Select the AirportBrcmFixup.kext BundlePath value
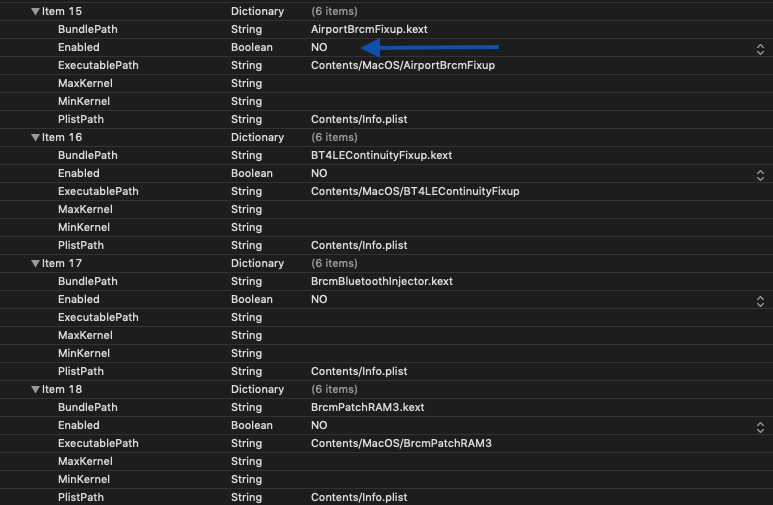The width and height of the screenshot is (773, 505). click(x=369, y=29)
